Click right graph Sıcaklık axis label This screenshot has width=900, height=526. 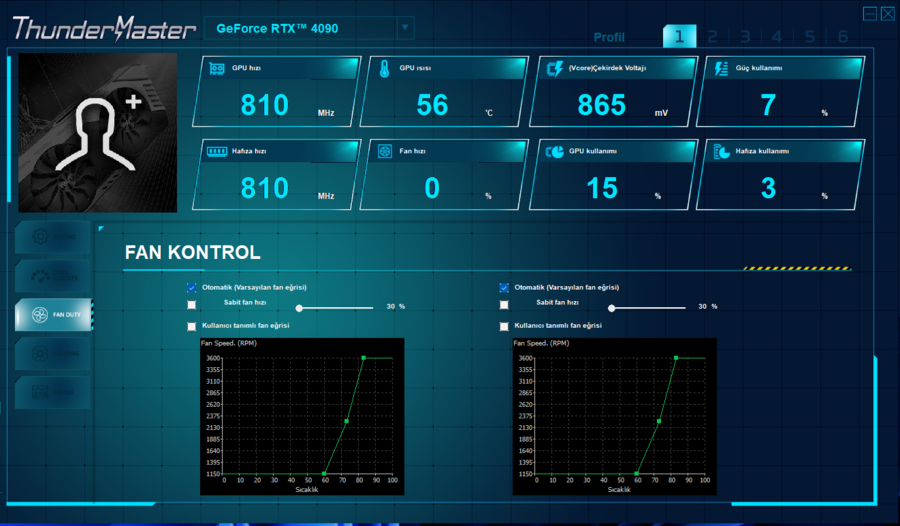click(619, 489)
